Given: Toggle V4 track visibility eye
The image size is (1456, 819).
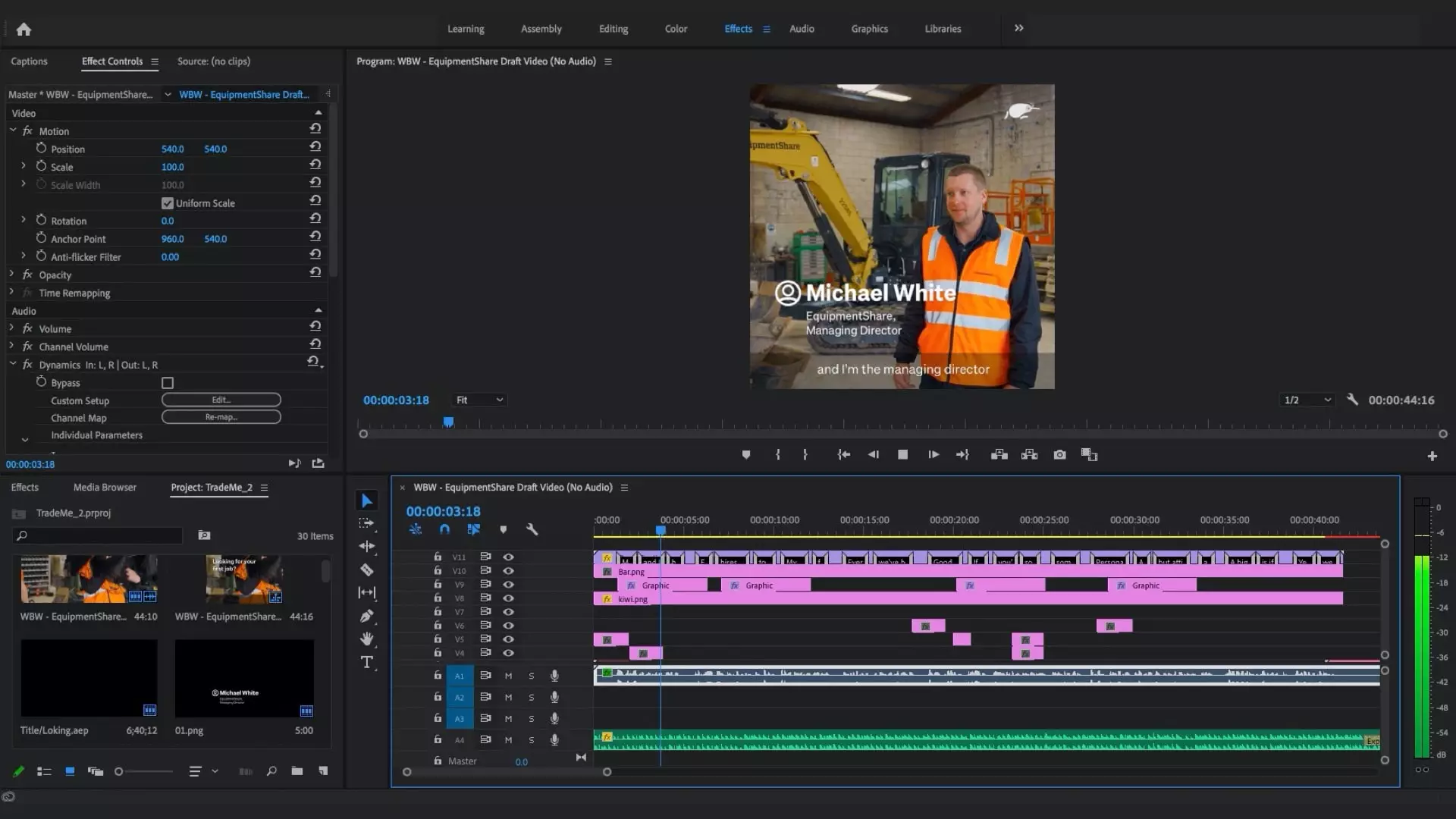Looking at the screenshot, I should (509, 653).
